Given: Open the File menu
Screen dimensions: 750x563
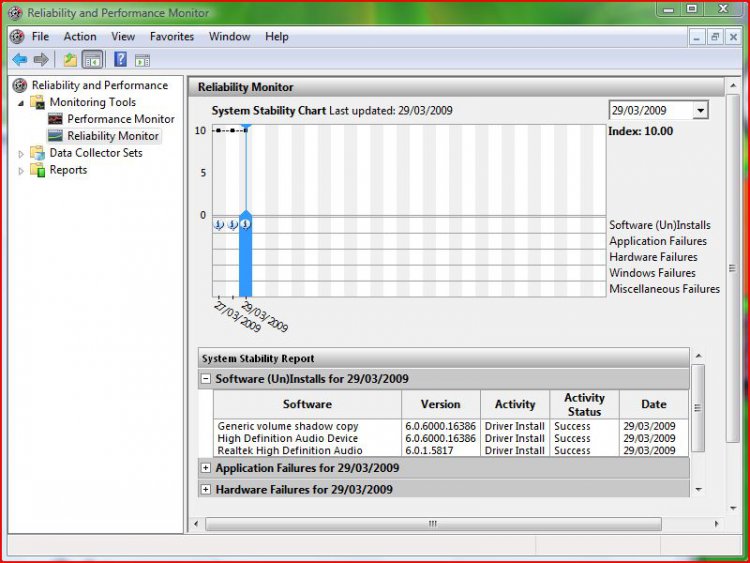Looking at the screenshot, I should tap(40, 37).
